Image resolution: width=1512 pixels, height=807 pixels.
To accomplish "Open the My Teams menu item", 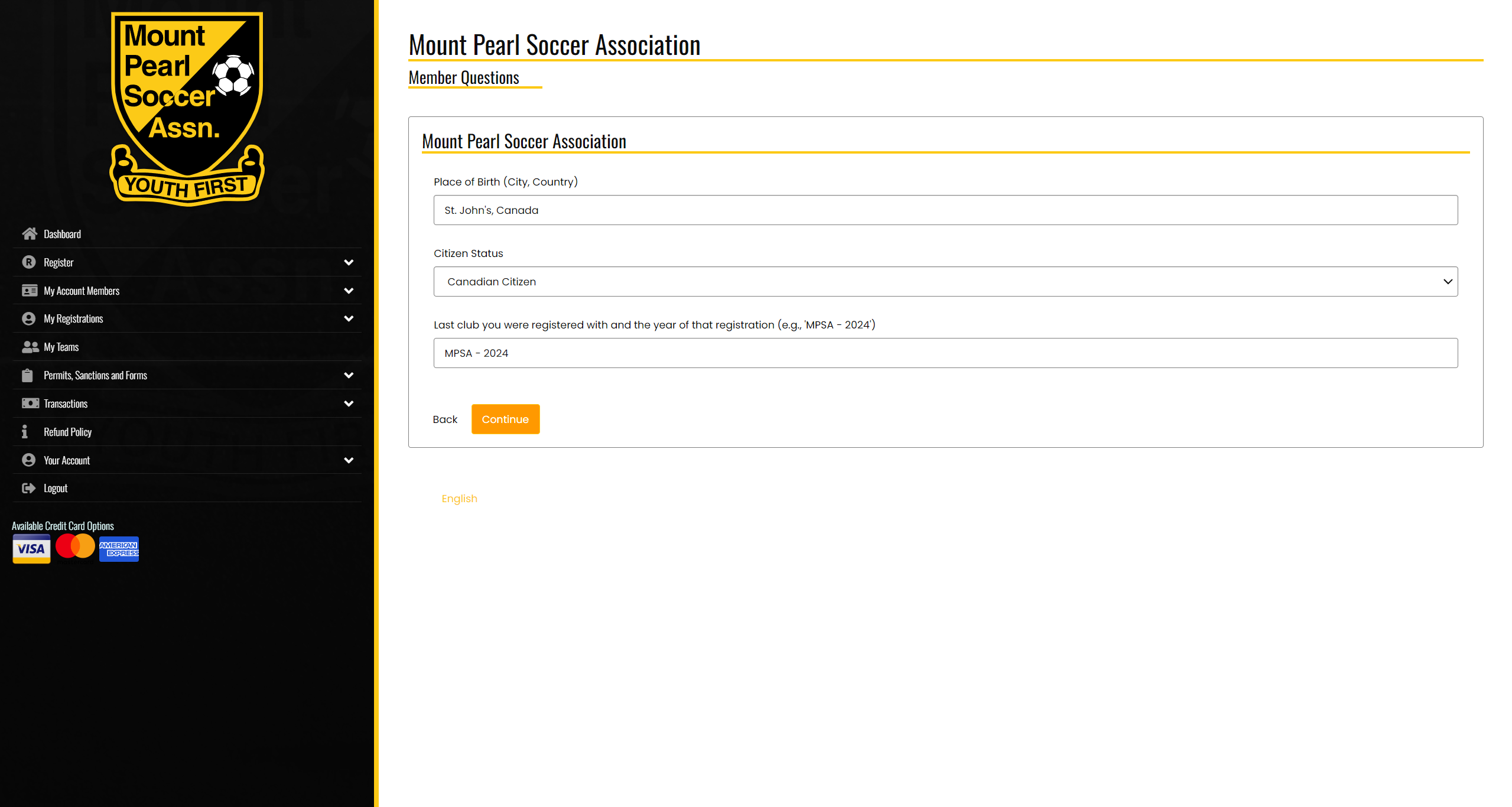I will pyautogui.click(x=187, y=347).
